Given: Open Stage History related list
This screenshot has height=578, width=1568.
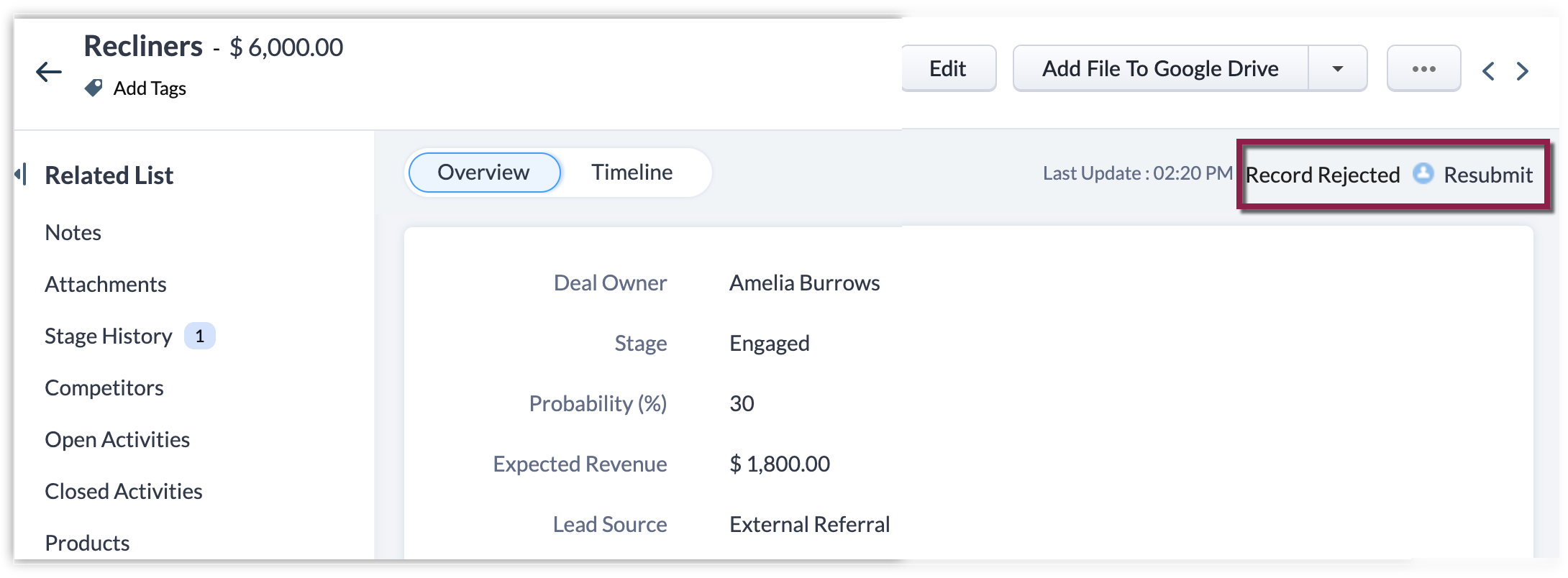Looking at the screenshot, I should coord(109,336).
